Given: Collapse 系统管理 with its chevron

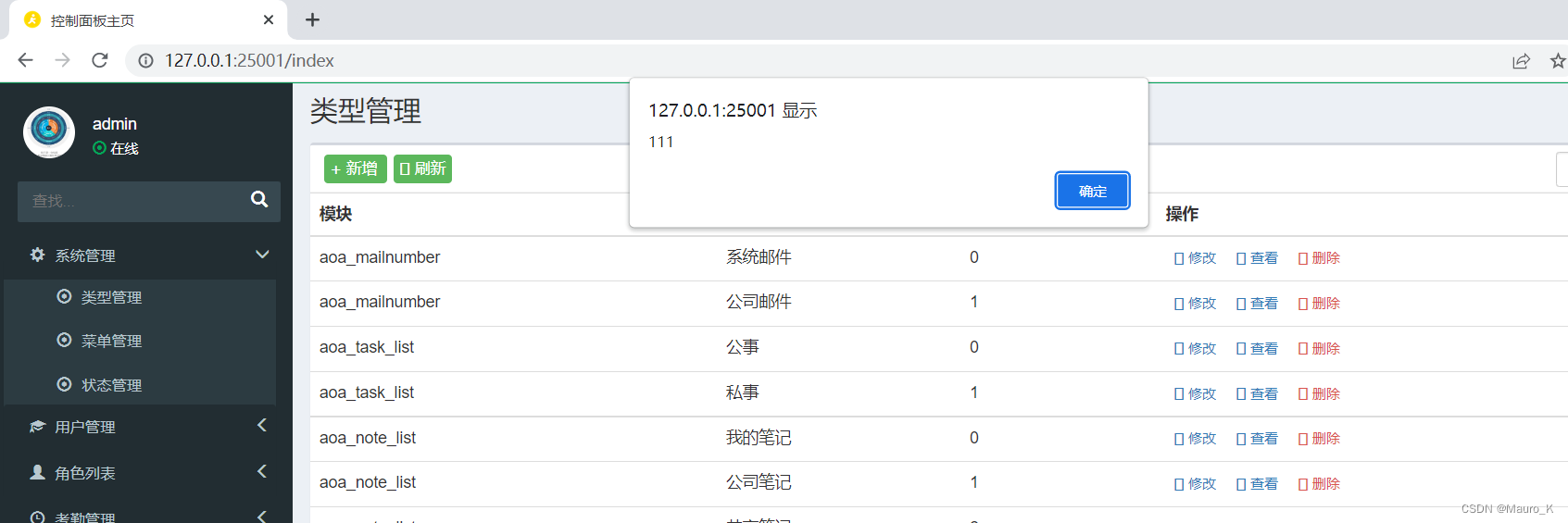Looking at the screenshot, I should tap(262, 255).
